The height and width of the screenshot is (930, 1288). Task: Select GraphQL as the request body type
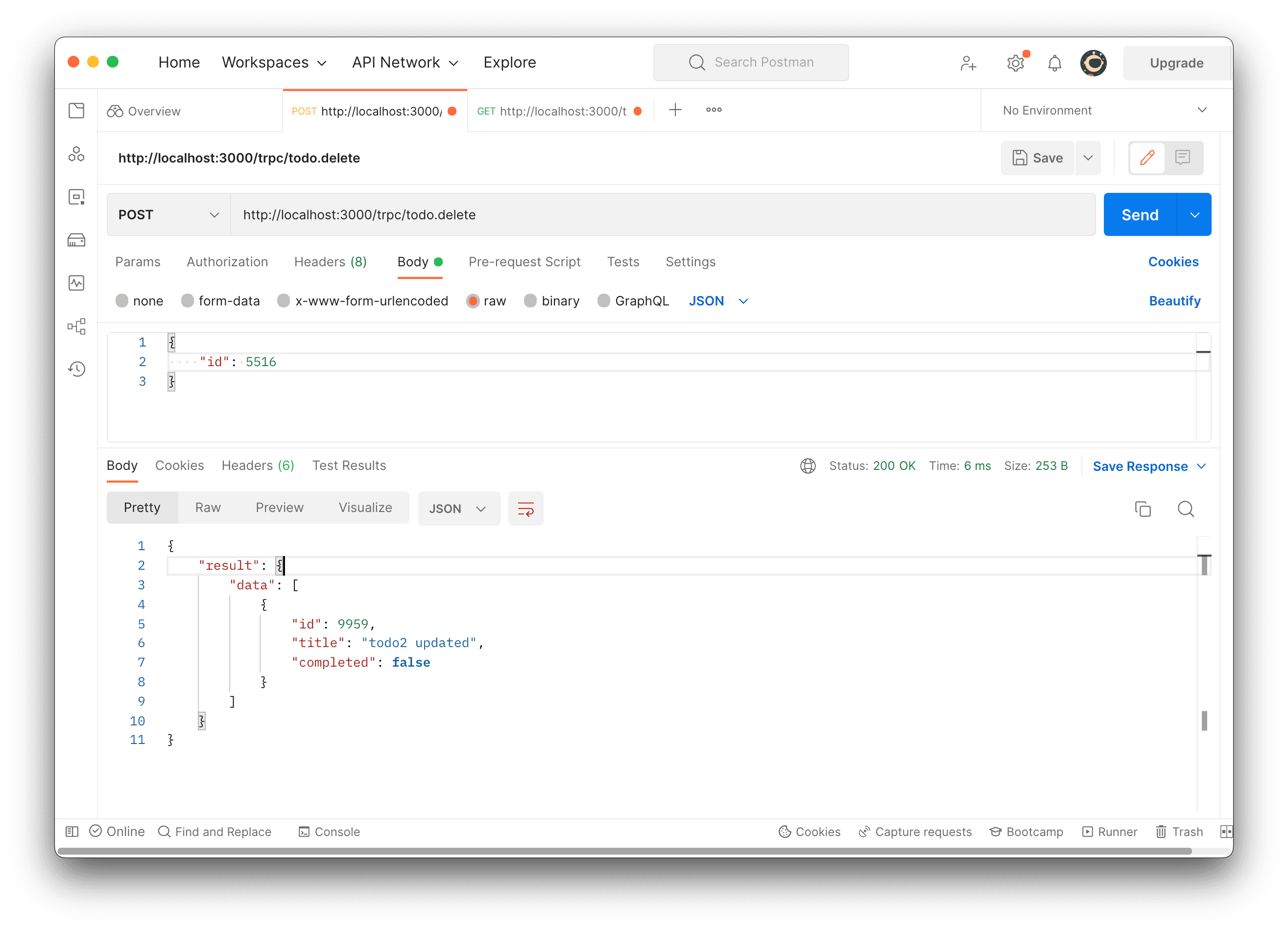632,301
